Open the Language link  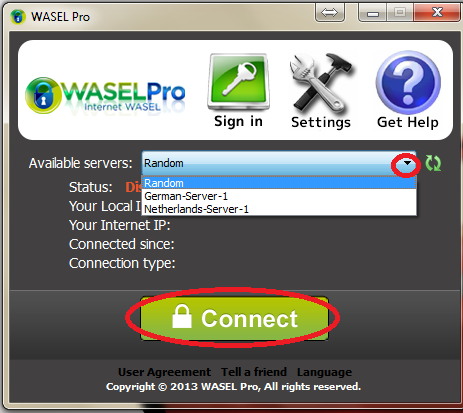324,372
